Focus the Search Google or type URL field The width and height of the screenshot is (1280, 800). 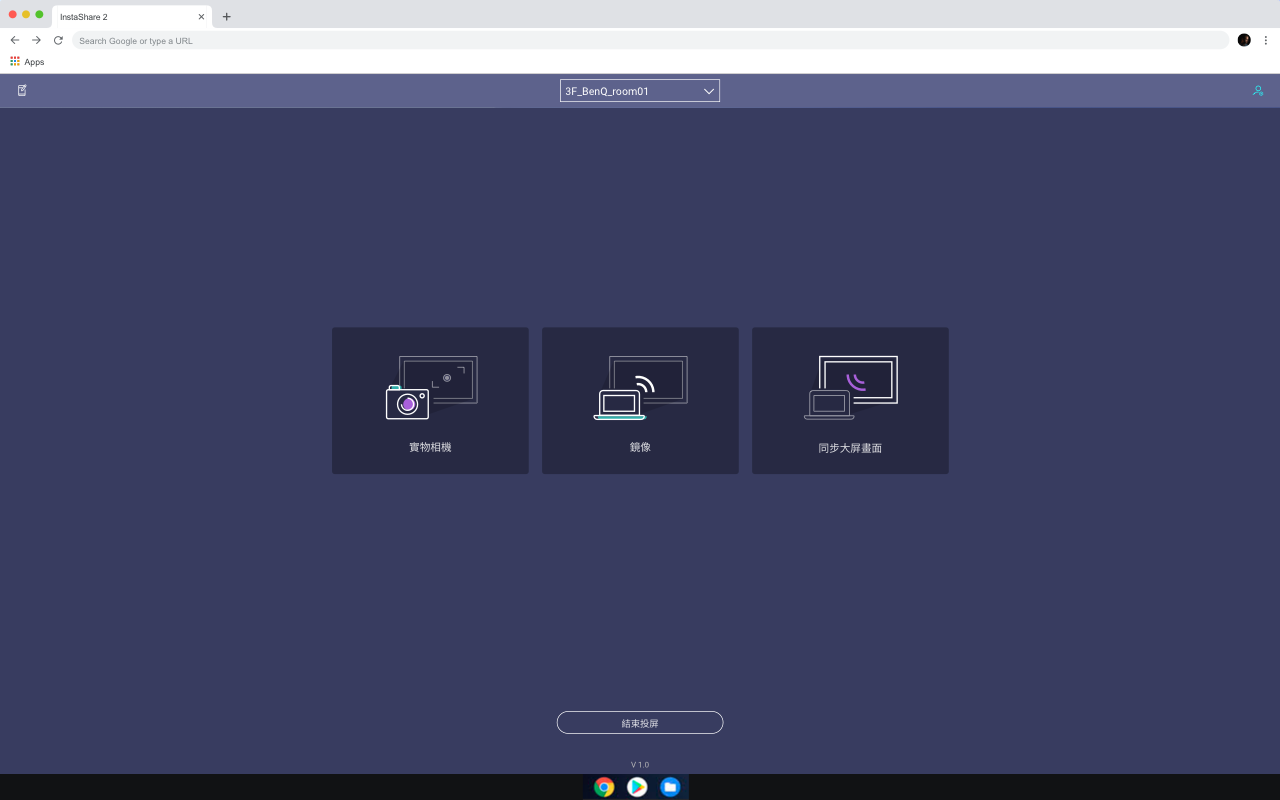pos(650,40)
